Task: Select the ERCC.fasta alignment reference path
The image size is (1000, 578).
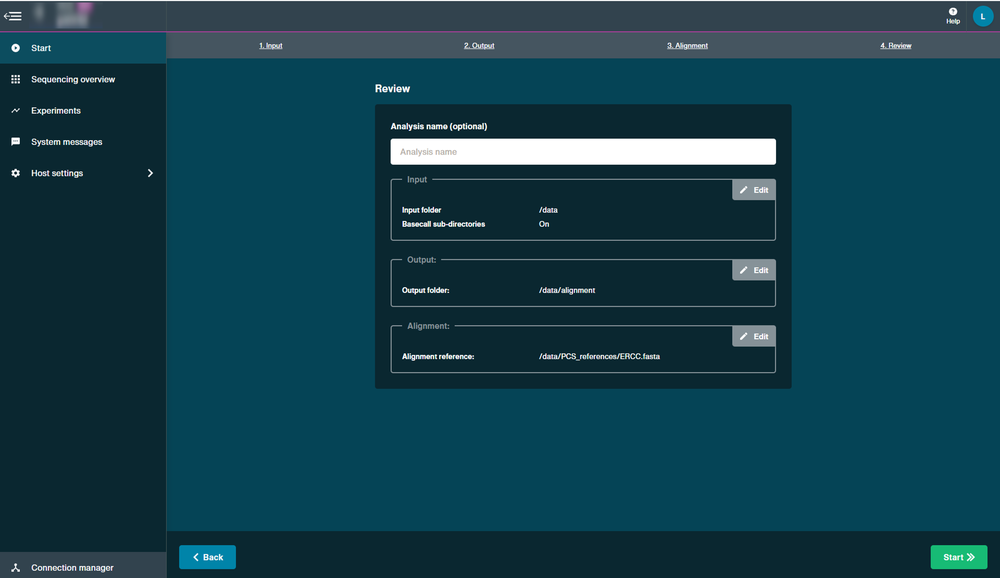Action: pyautogui.click(x=599, y=357)
